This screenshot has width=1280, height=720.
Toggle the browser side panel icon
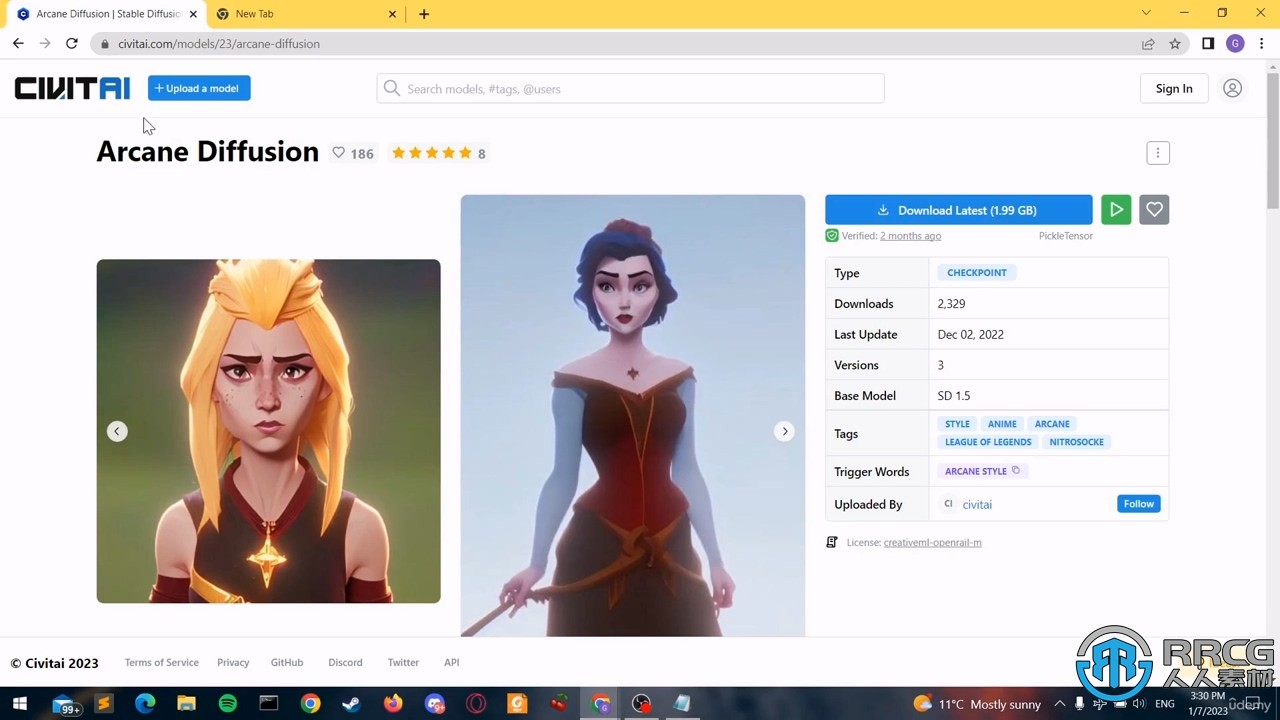point(1208,44)
